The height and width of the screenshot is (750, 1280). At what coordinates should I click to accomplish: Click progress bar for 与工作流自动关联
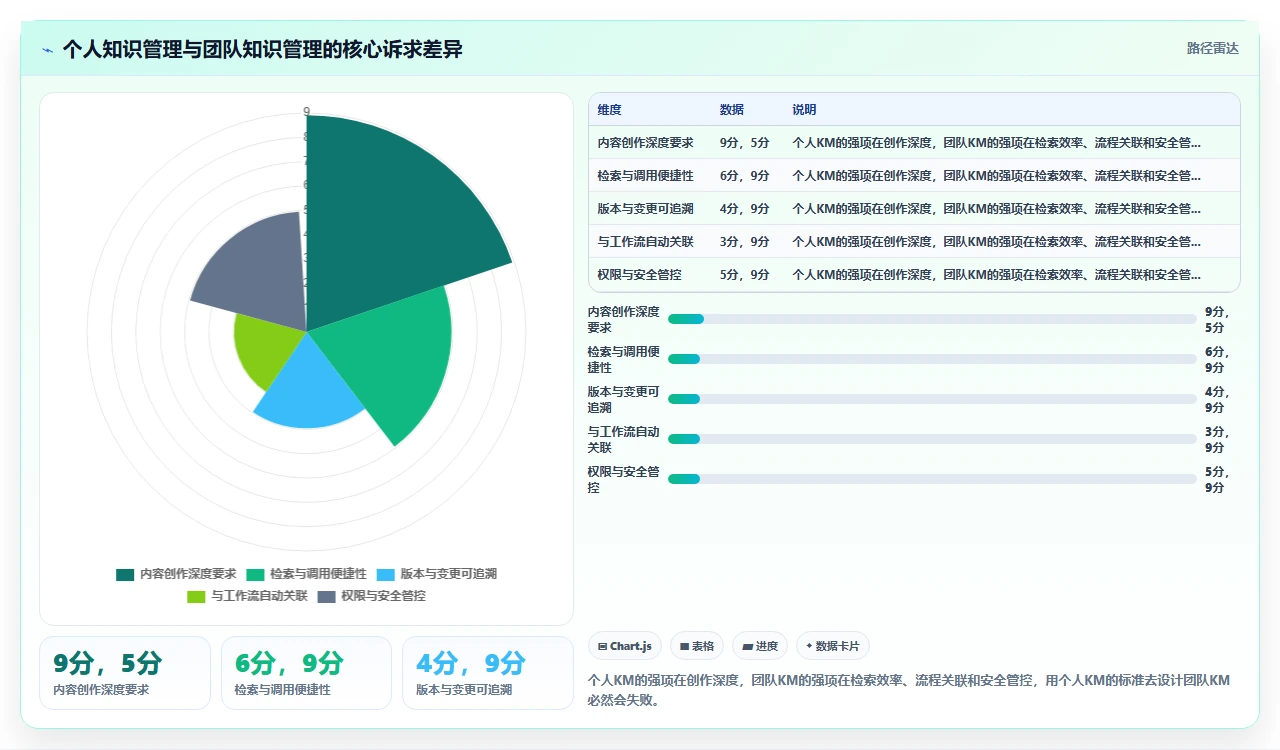pos(932,439)
